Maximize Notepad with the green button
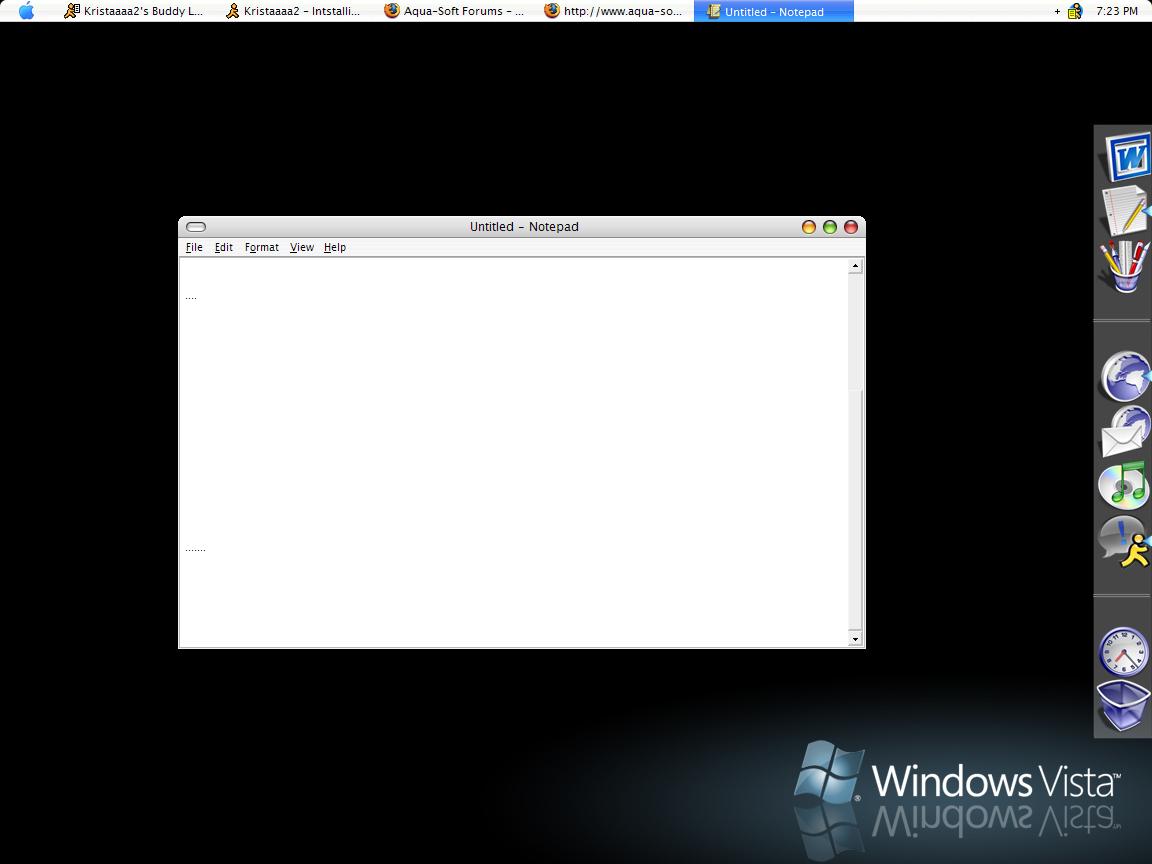This screenshot has height=864, width=1152. 830,227
